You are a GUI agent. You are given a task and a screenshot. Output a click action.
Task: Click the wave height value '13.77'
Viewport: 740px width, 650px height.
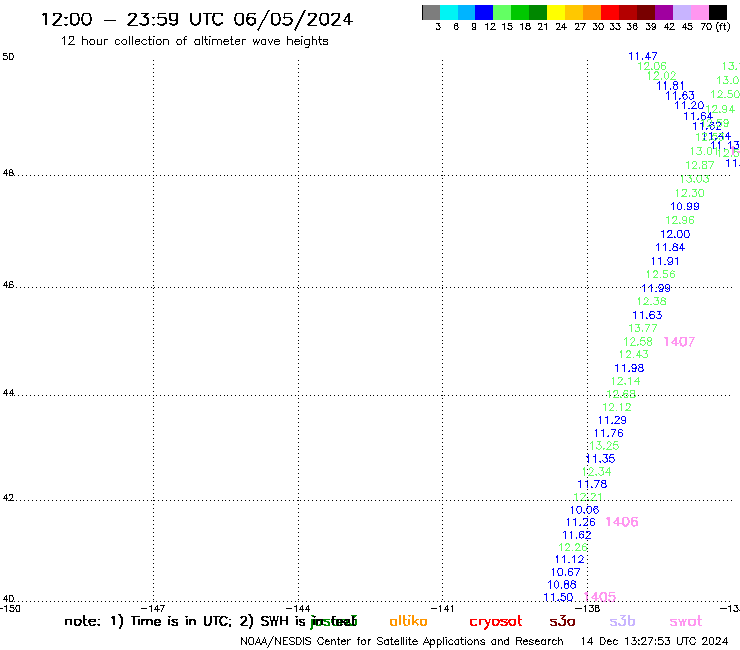(643, 328)
